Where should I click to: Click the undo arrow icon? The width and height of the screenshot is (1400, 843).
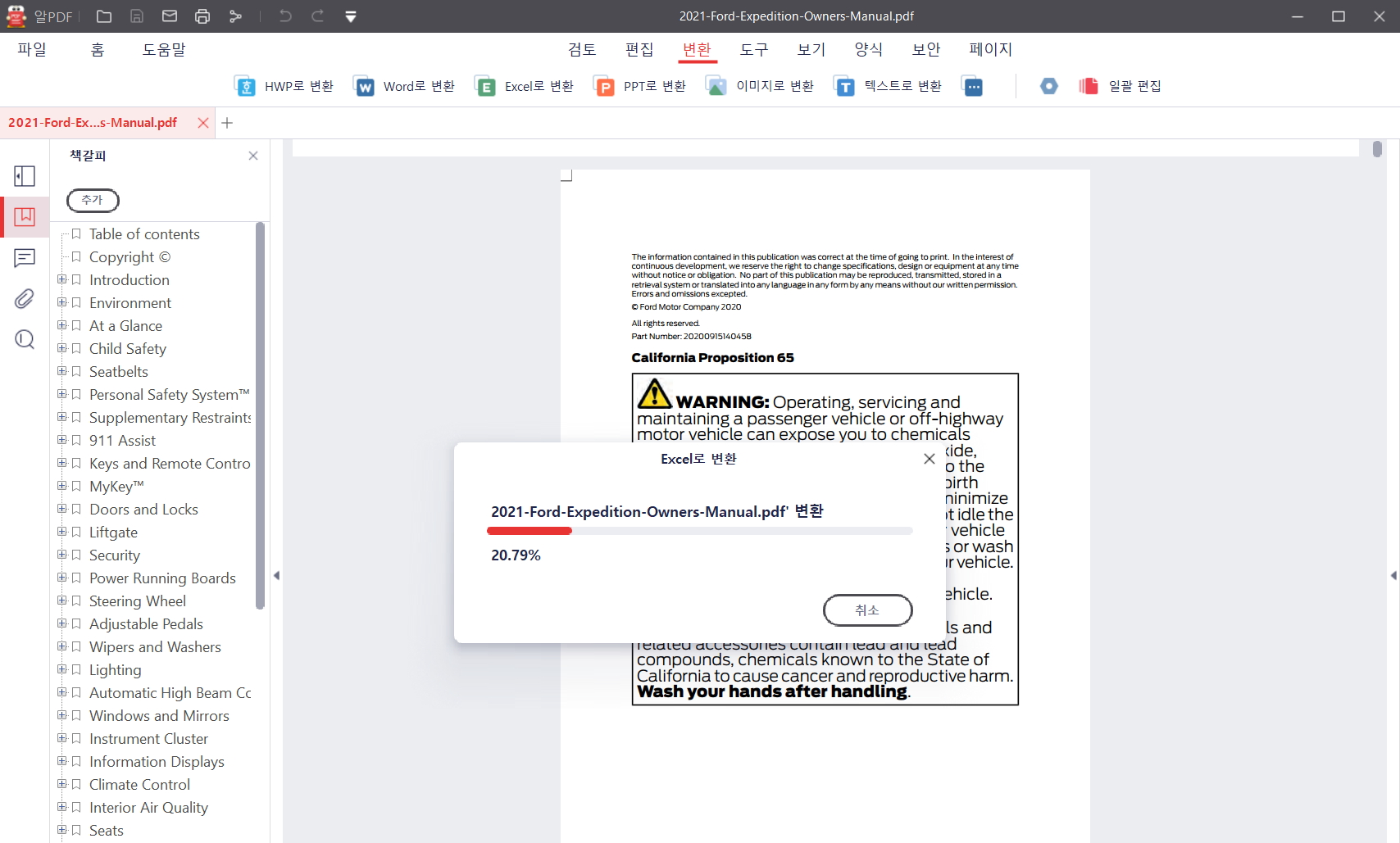pyautogui.click(x=285, y=16)
